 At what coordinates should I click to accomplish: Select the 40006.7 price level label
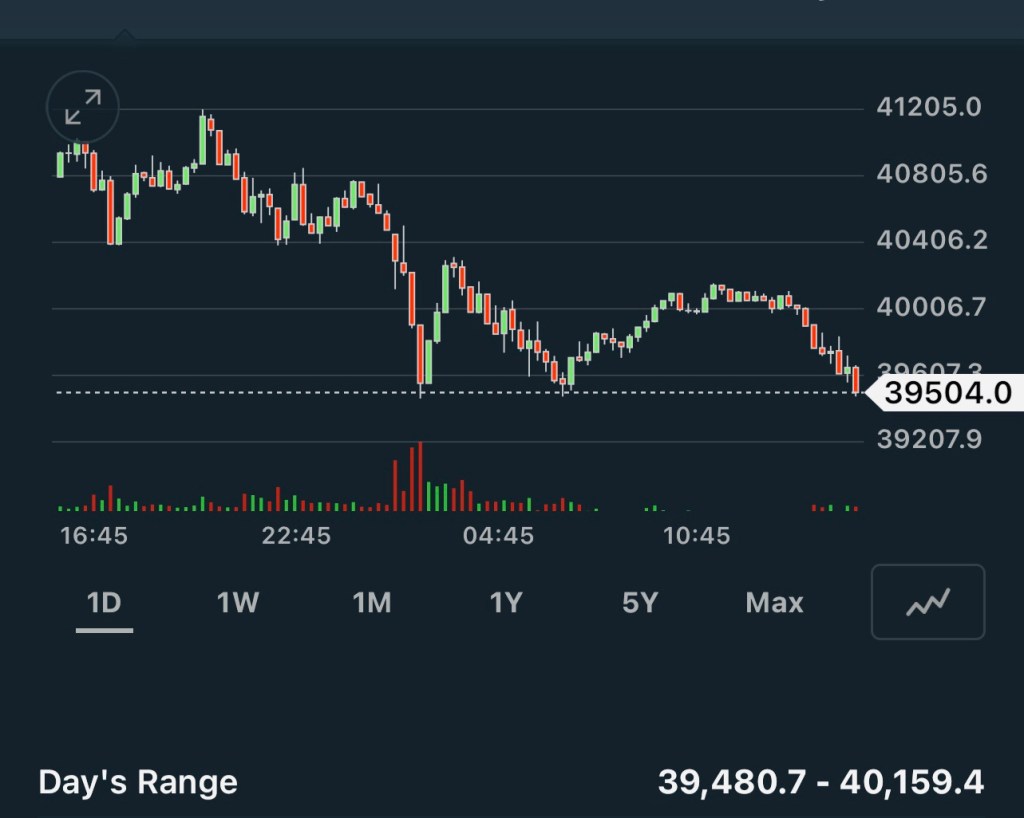931,307
